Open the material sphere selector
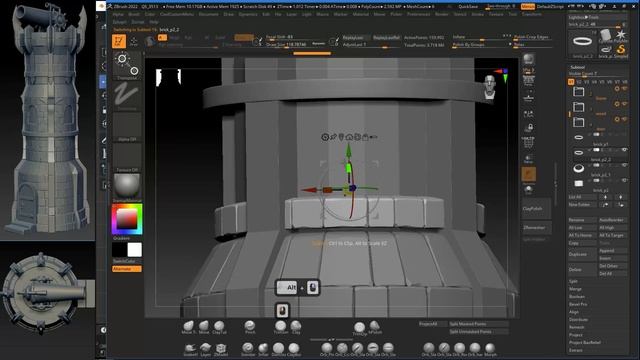This screenshot has height=360, width=640. (x=127, y=187)
